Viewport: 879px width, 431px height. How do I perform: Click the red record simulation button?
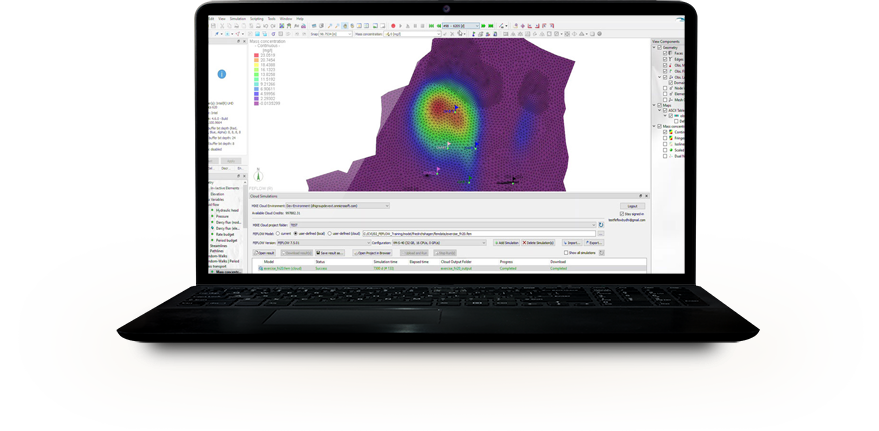pos(393,26)
